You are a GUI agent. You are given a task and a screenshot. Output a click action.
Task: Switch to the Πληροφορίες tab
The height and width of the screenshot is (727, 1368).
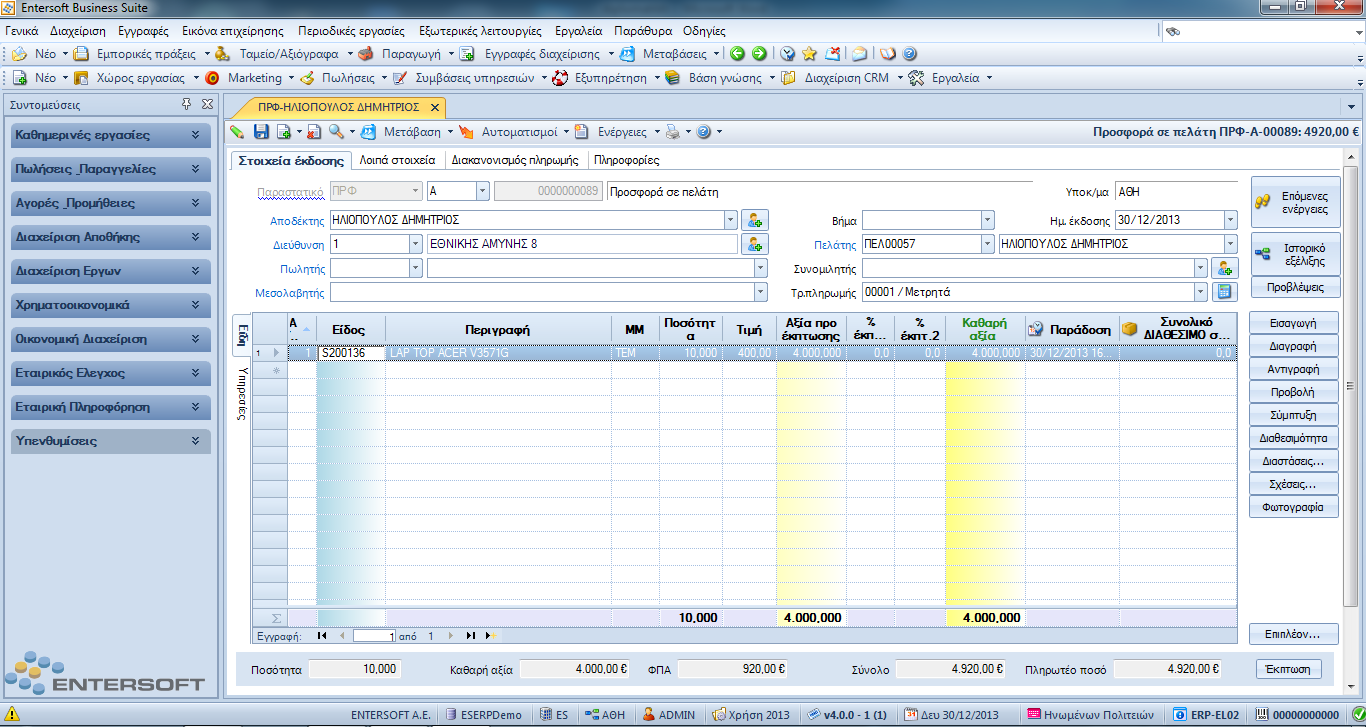tap(626, 160)
